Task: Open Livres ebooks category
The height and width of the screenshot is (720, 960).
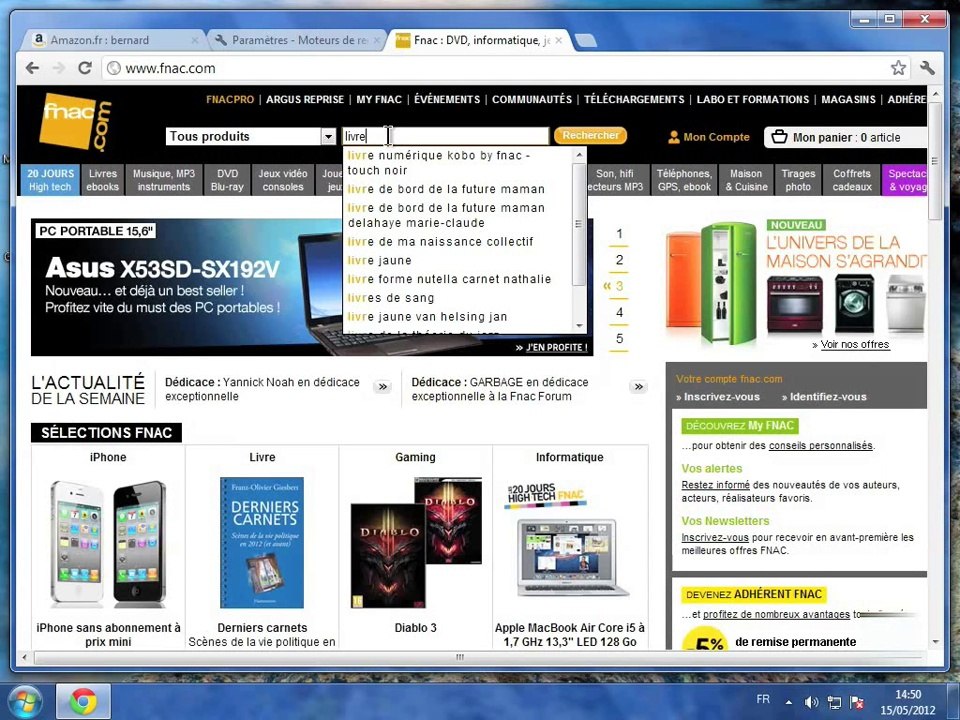Action: coord(102,180)
